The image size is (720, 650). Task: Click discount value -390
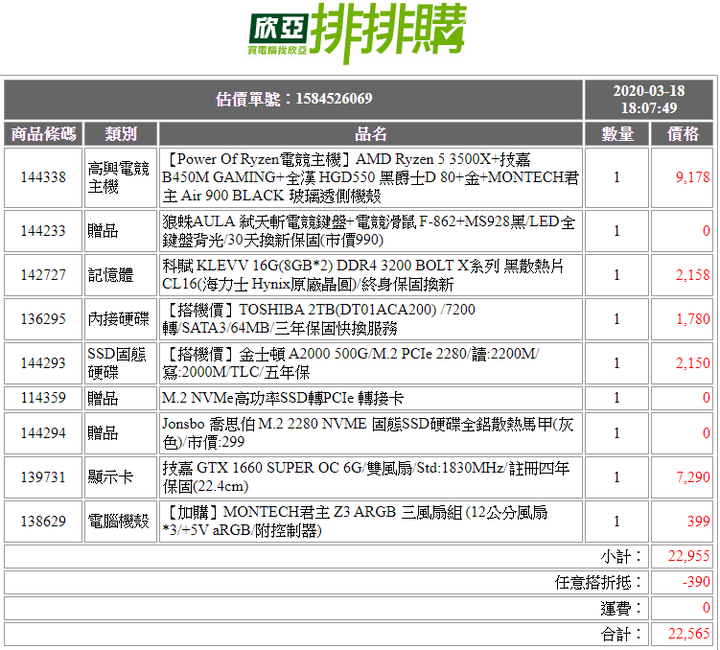(696, 582)
